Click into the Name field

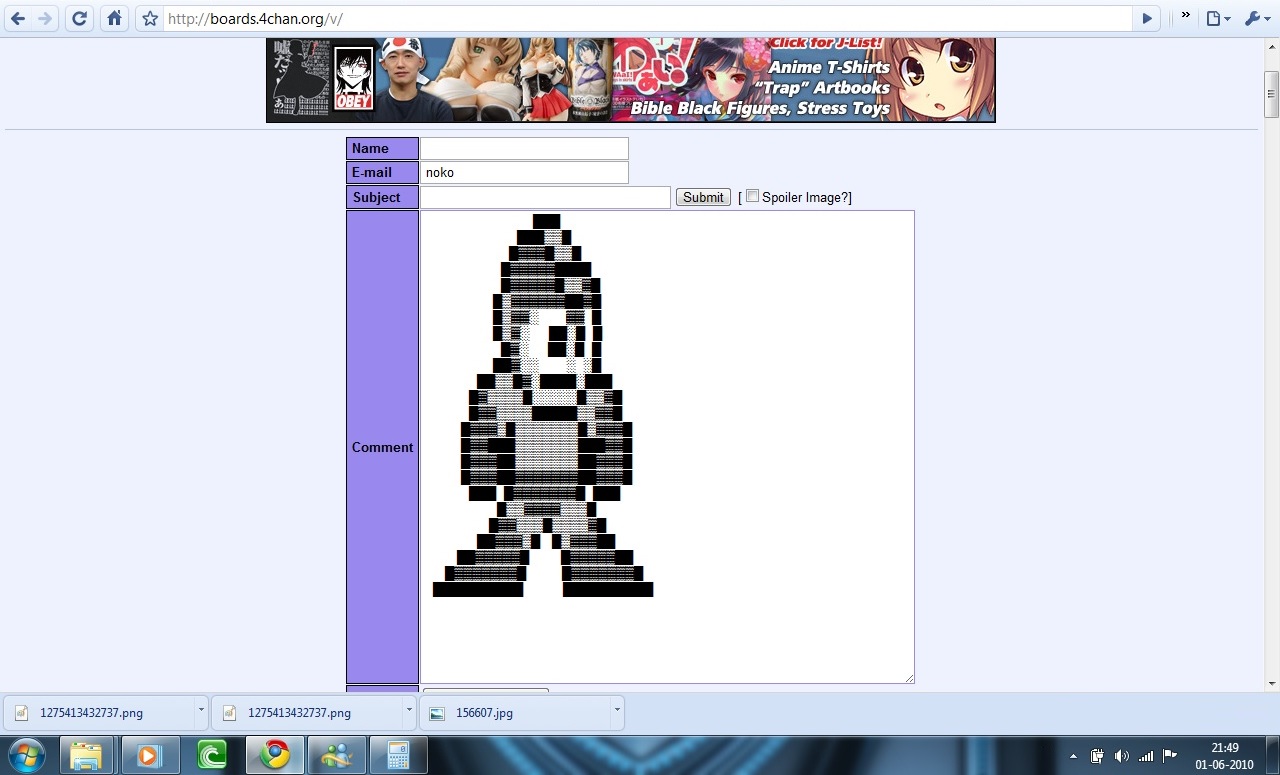(x=524, y=148)
